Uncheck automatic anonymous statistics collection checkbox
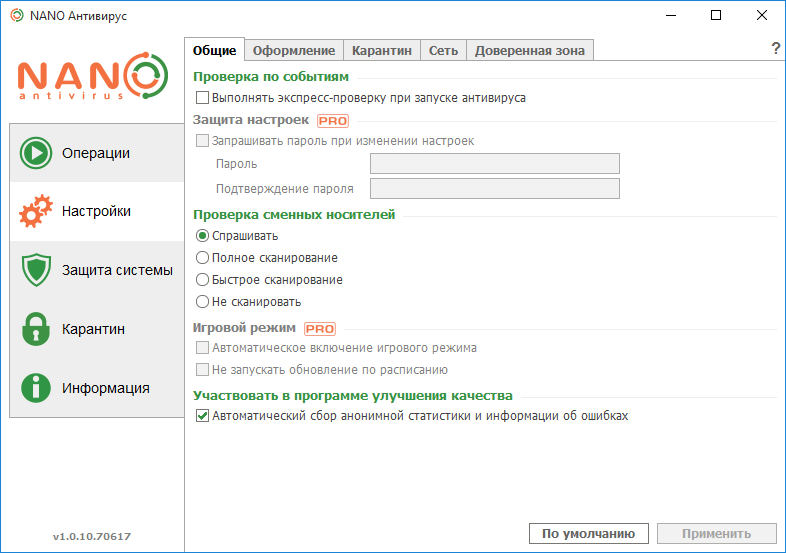Screen dimensions: 786x553 203,416
